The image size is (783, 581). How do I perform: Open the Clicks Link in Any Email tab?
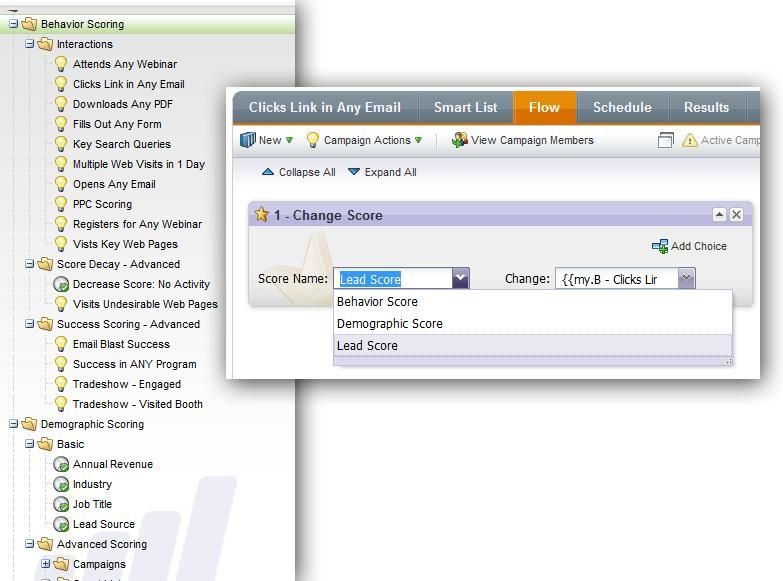[325, 107]
